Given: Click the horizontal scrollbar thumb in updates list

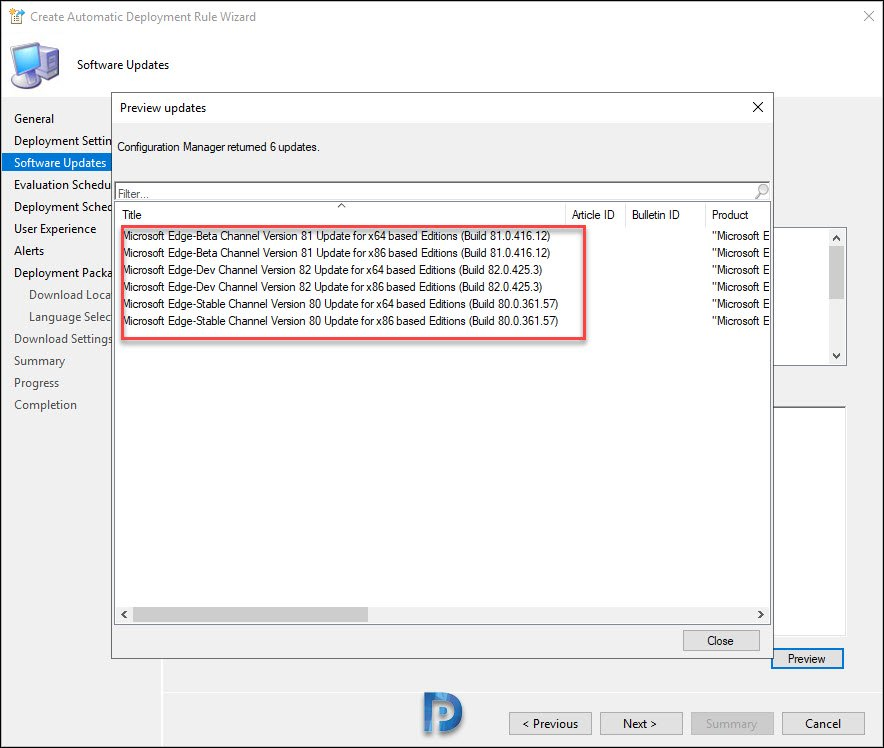Looking at the screenshot, I should 250,614.
